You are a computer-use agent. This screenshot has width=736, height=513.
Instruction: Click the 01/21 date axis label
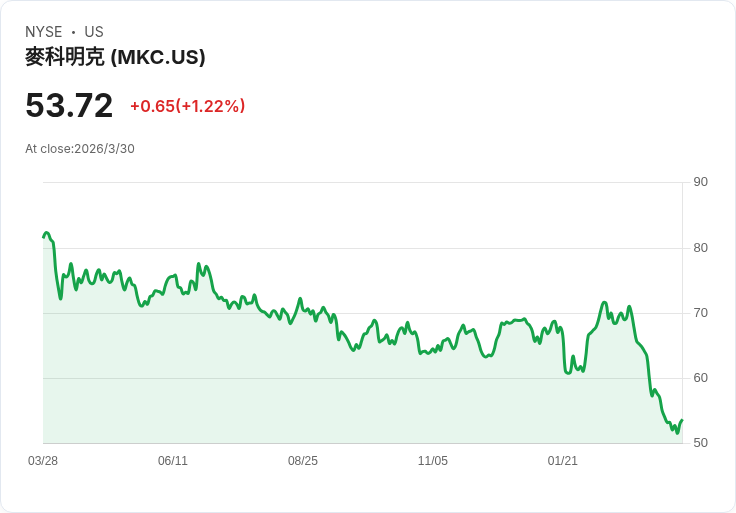pos(563,461)
